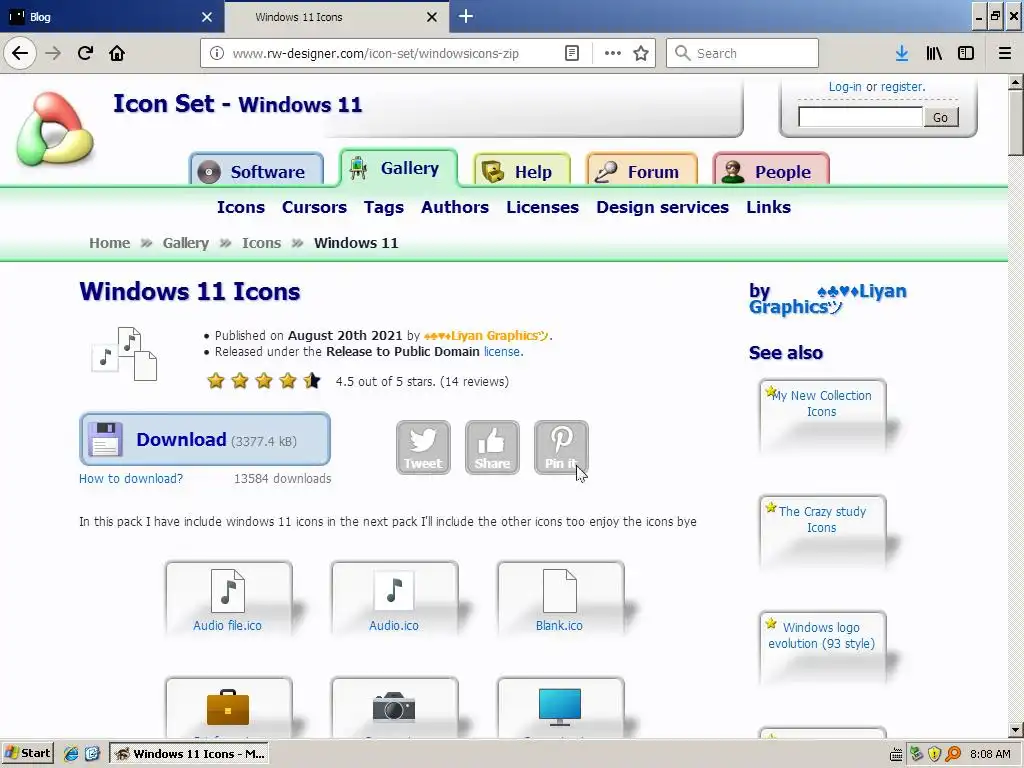Viewport: 1024px width, 768px height.
Task: Download the icon set
Action: pos(205,440)
